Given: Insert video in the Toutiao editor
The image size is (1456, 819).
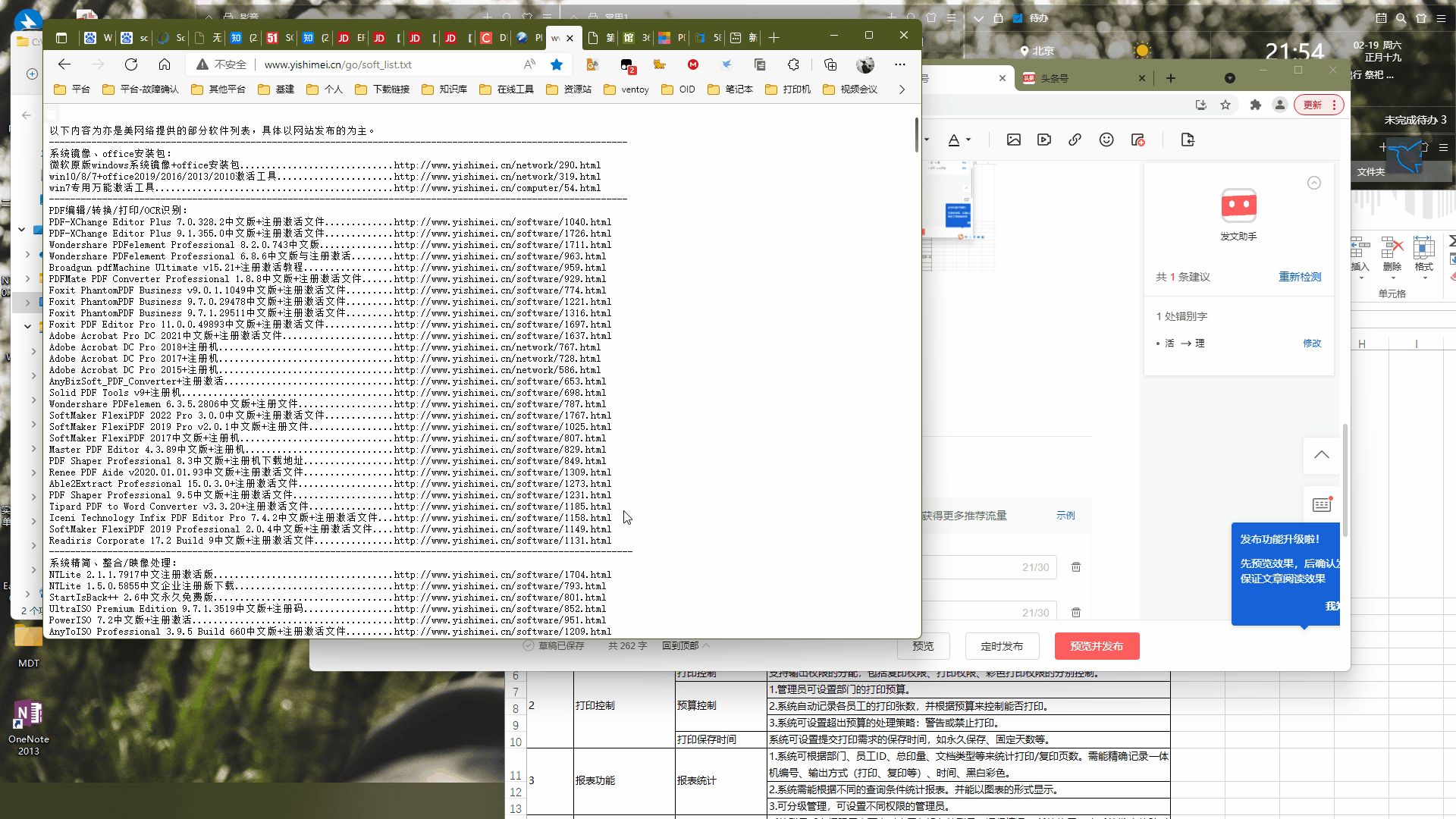Looking at the screenshot, I should (x=1044, y=140).
